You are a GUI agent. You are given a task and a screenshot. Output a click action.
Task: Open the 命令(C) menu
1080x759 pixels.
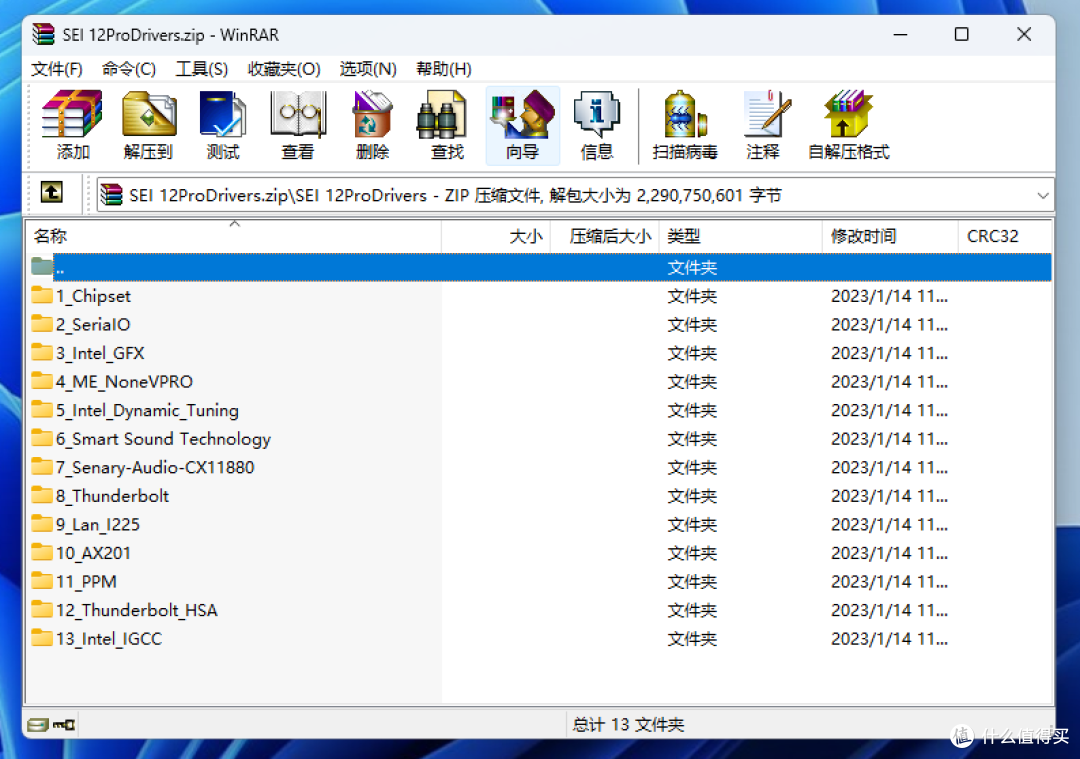[x=129, y=69]
